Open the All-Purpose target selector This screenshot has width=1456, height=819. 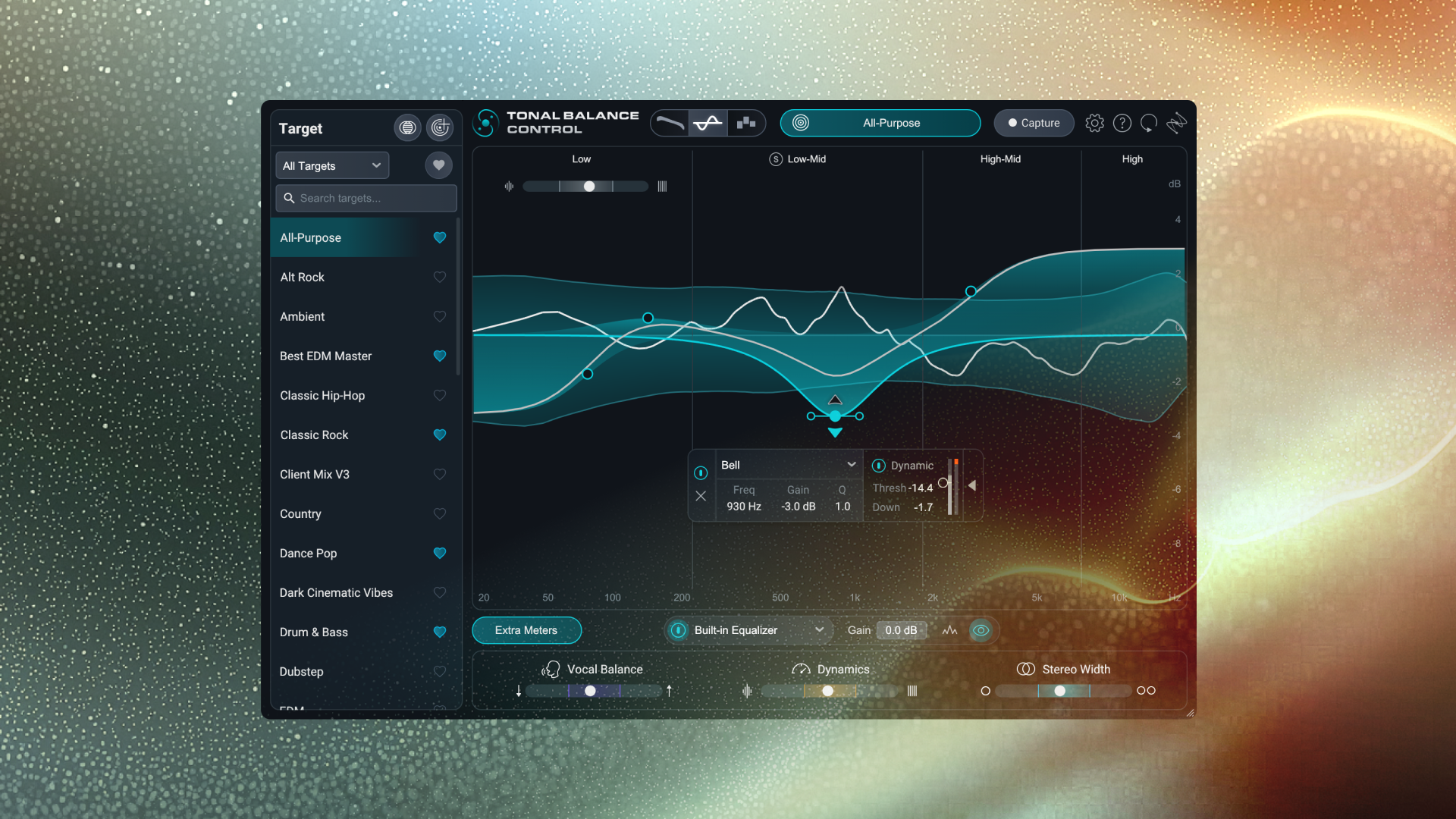point(880,123)
